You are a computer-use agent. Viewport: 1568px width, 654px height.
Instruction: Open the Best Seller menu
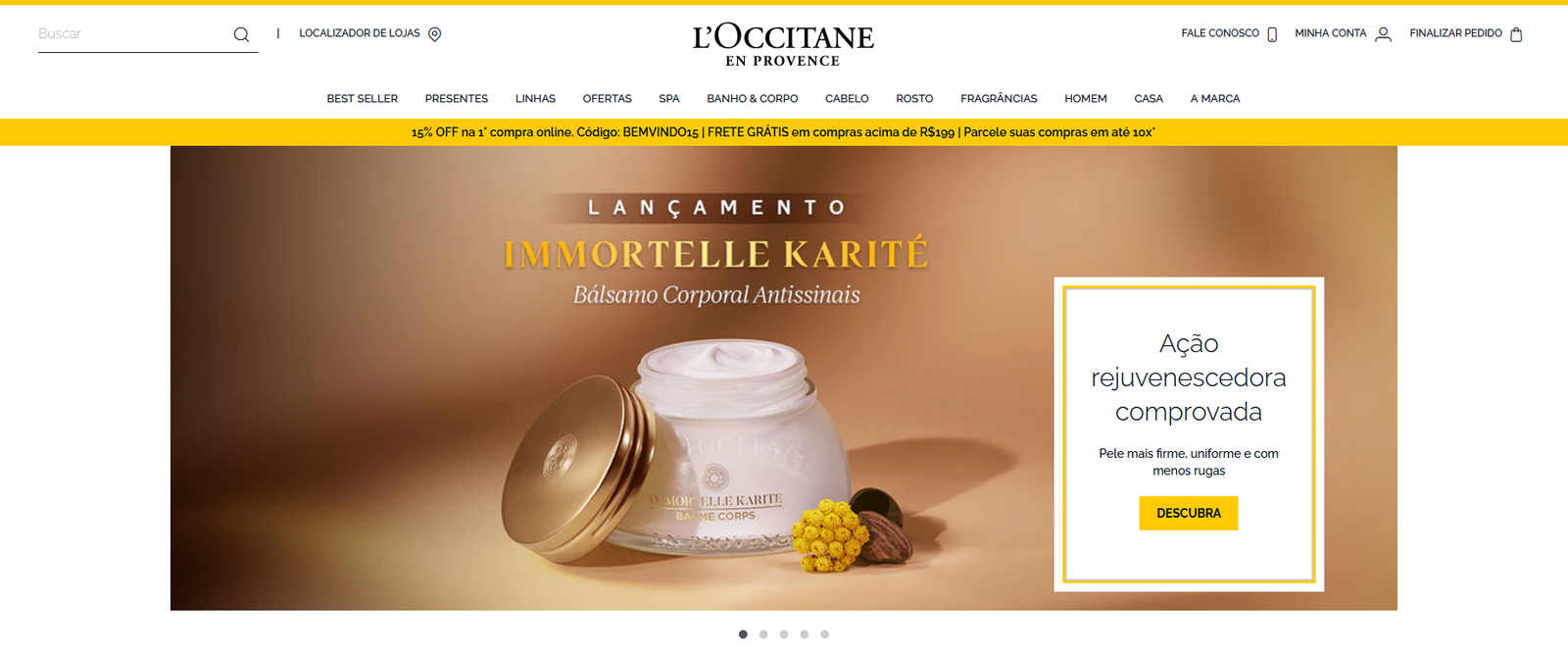(x=363, y=99)
